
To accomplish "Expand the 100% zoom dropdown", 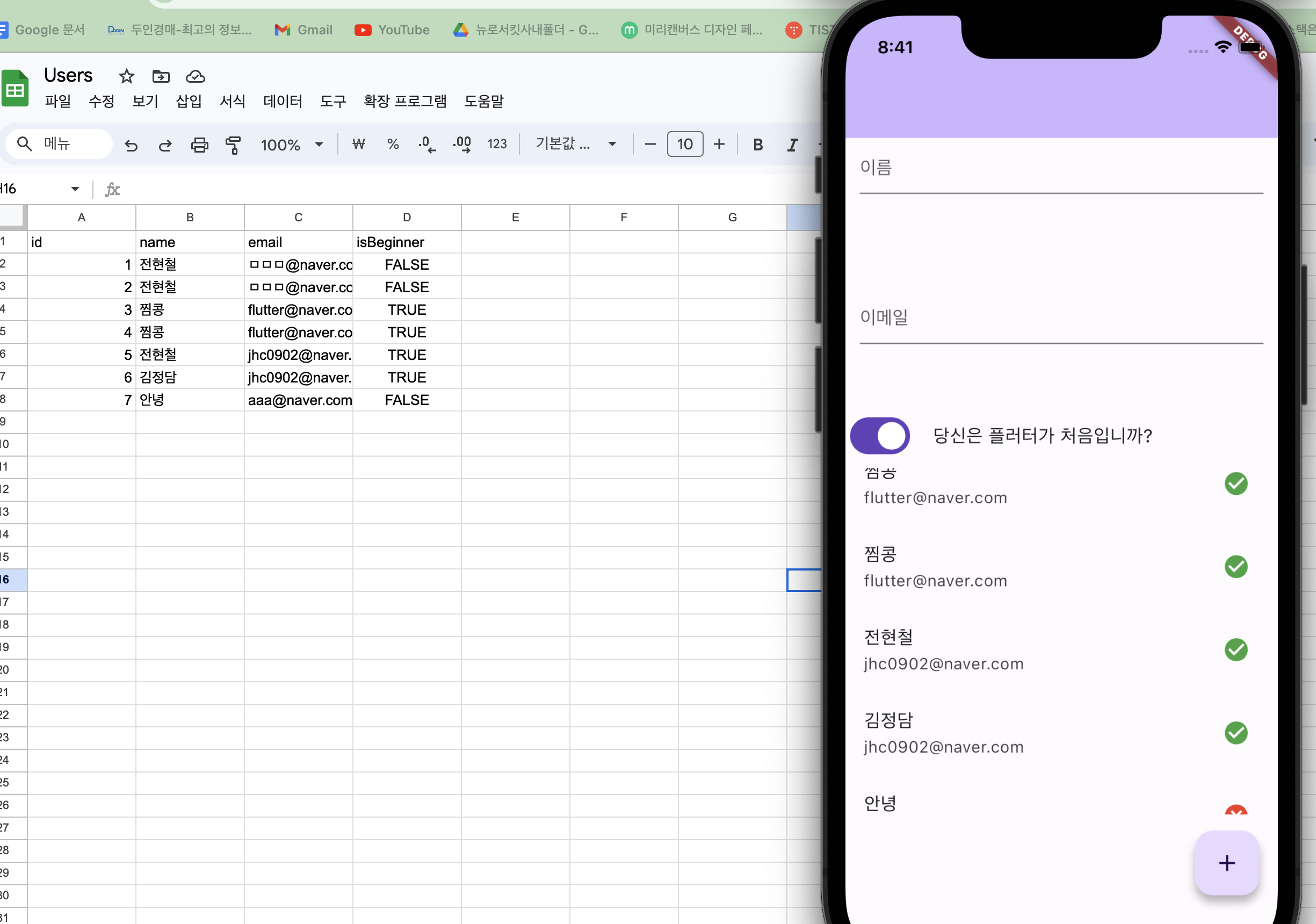I will (x=292, y=145).
